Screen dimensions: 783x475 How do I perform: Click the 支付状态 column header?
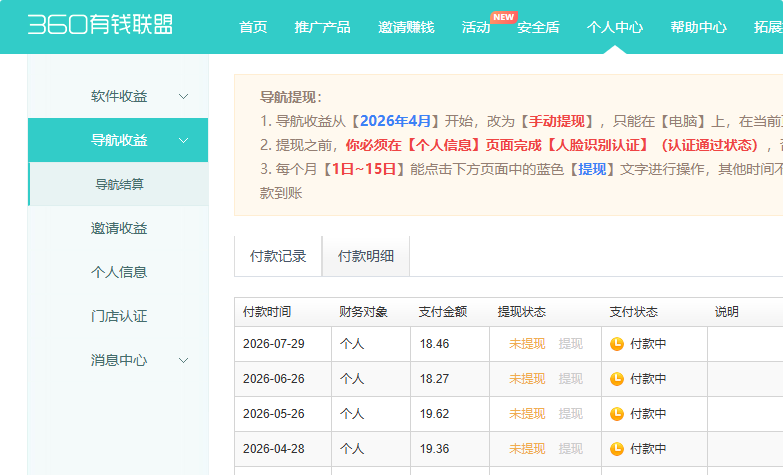[634, 312]
